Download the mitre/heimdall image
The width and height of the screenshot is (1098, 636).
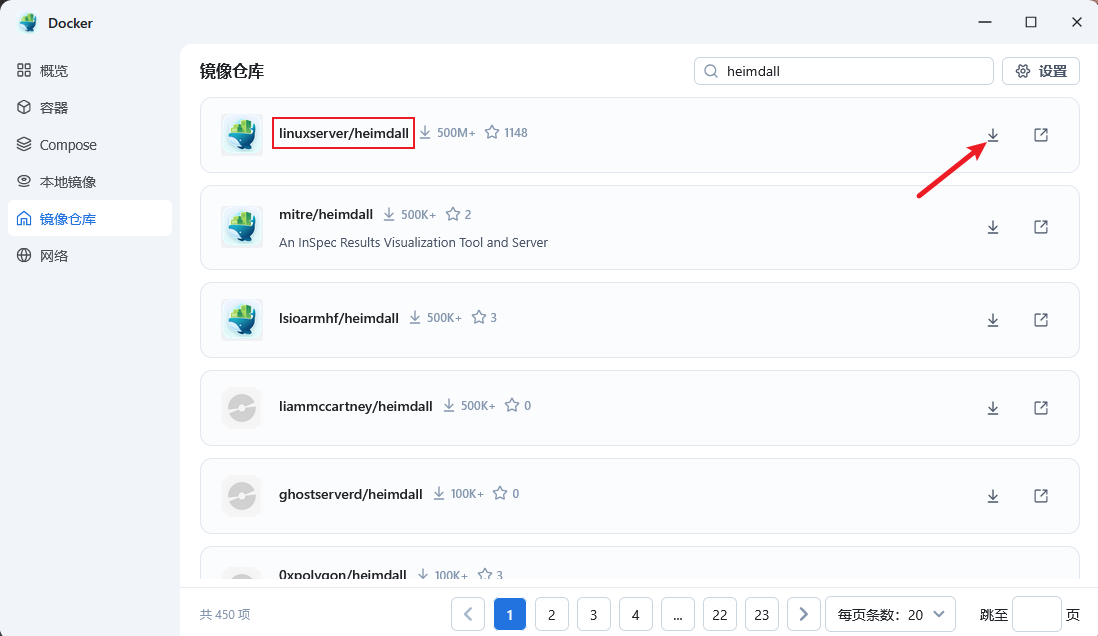(992, 227)
